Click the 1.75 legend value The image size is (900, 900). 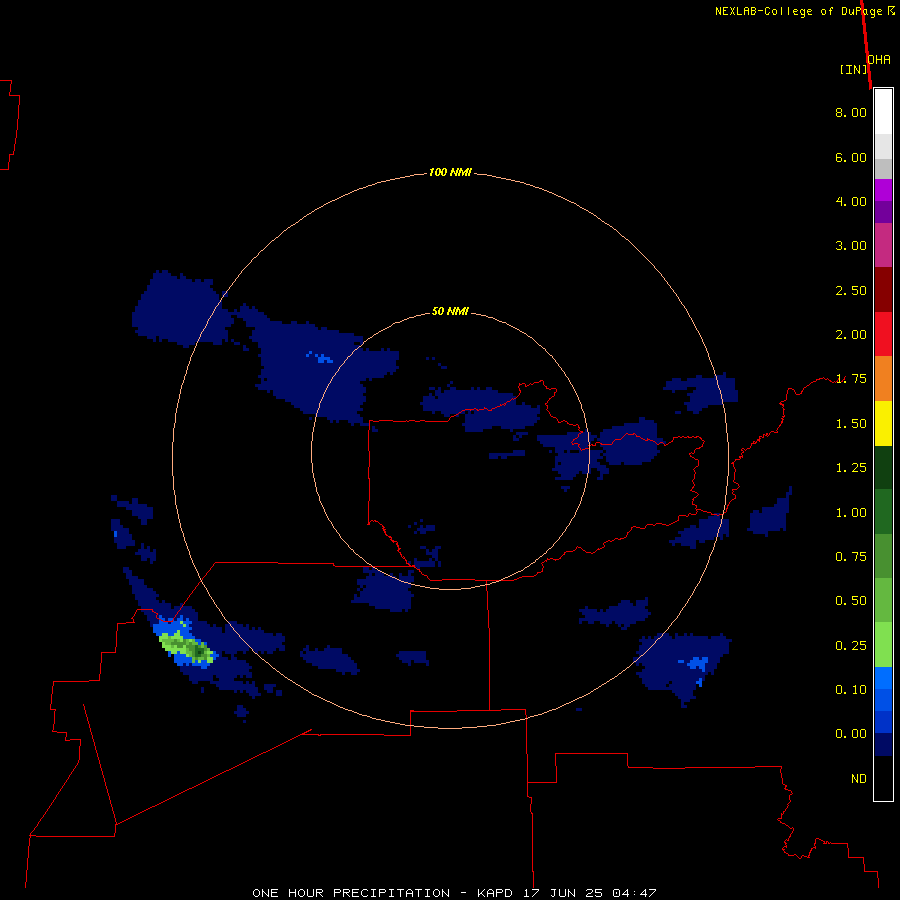click(851, 379)
